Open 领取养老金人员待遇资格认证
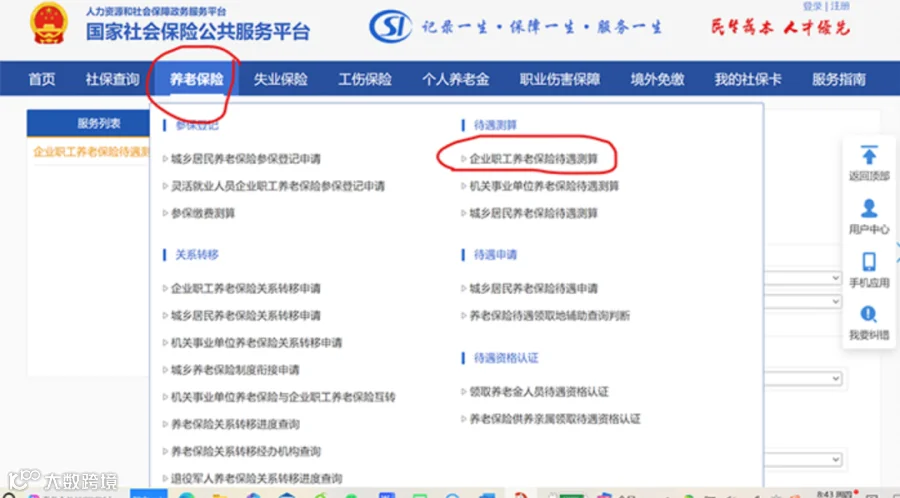This screenshot has height=498, width=900. (539, 392)
